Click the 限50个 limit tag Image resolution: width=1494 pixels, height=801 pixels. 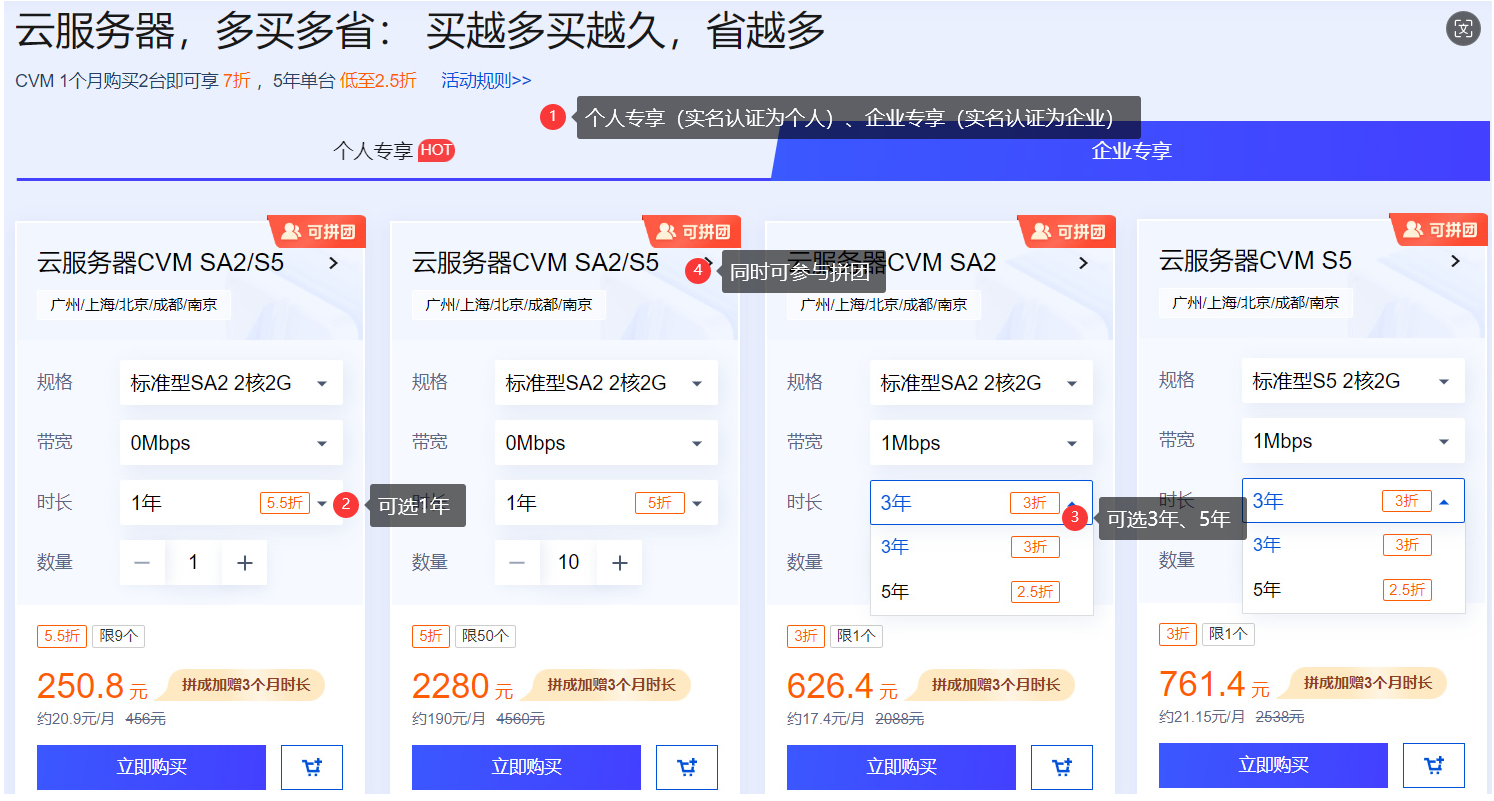click(485, 636)
